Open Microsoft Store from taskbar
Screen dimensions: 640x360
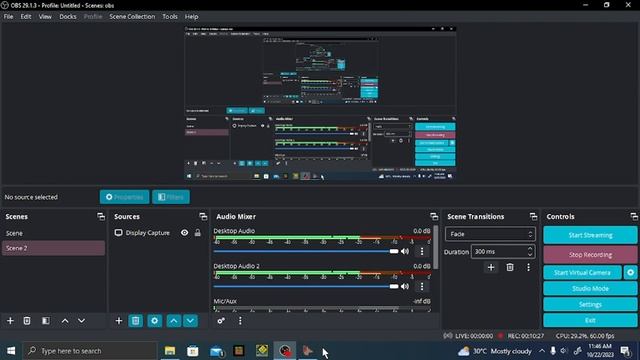click(x=193, y=351)
